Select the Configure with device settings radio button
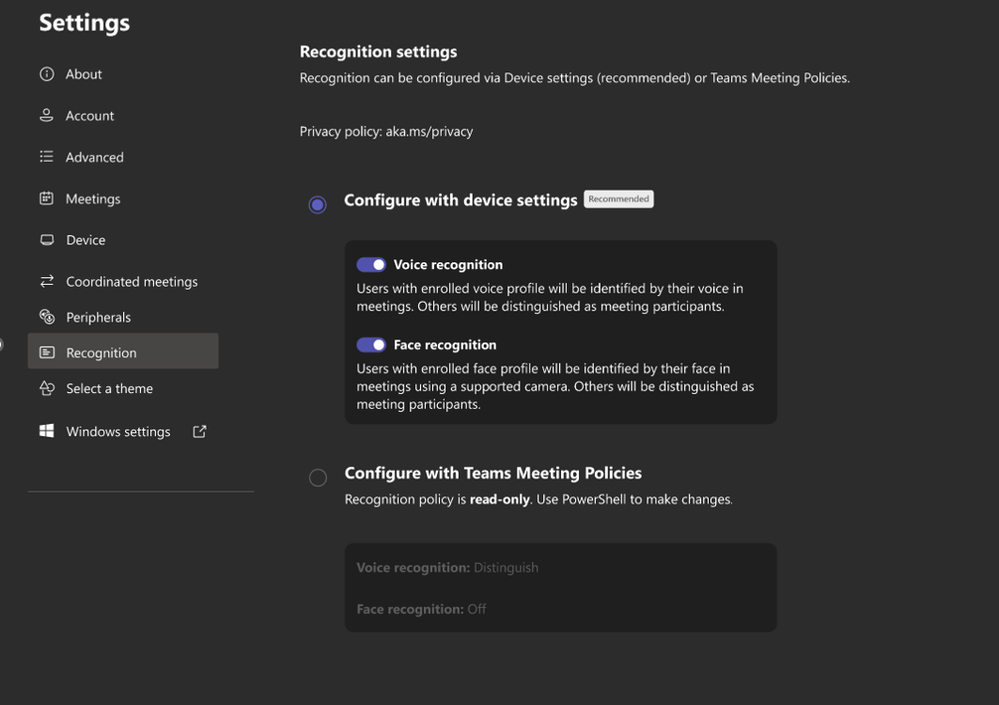The image size is (999, 705). (318, 204)
